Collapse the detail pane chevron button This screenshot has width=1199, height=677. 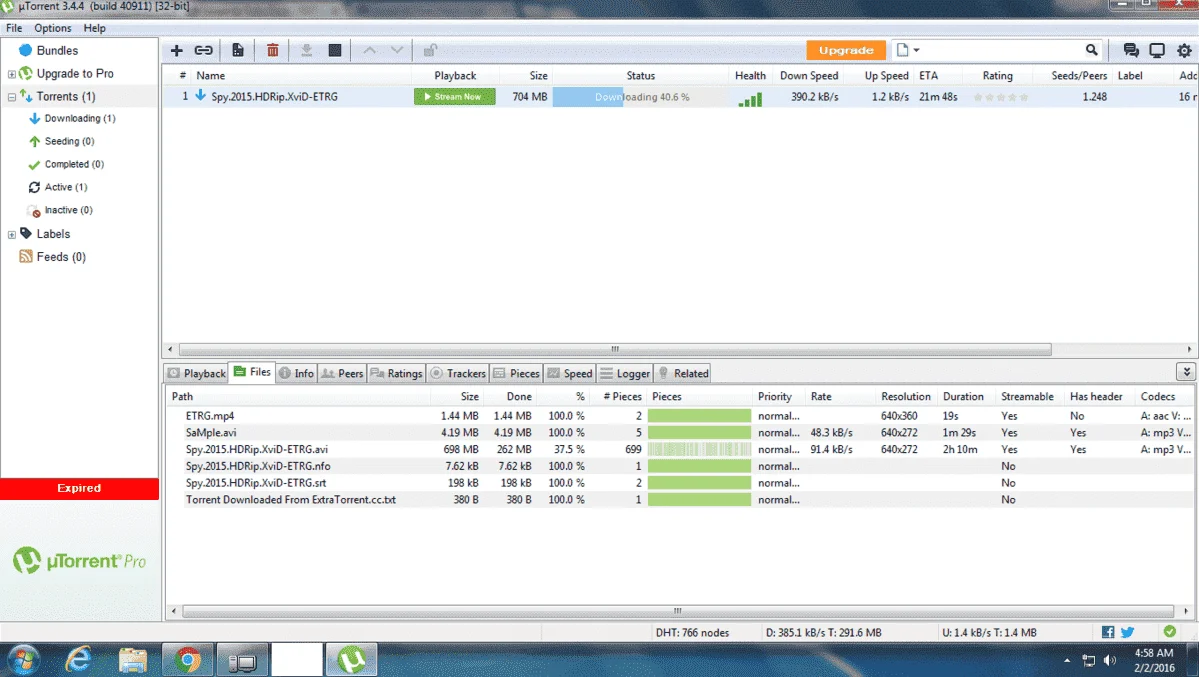[x=1186, y=372]
